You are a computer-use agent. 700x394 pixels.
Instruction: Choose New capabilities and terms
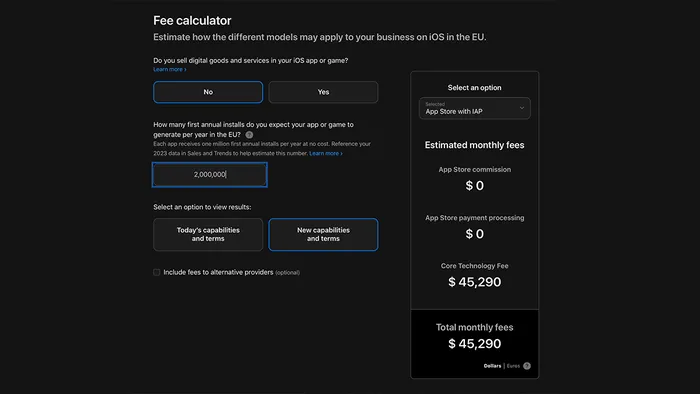(x=323, y=234)
